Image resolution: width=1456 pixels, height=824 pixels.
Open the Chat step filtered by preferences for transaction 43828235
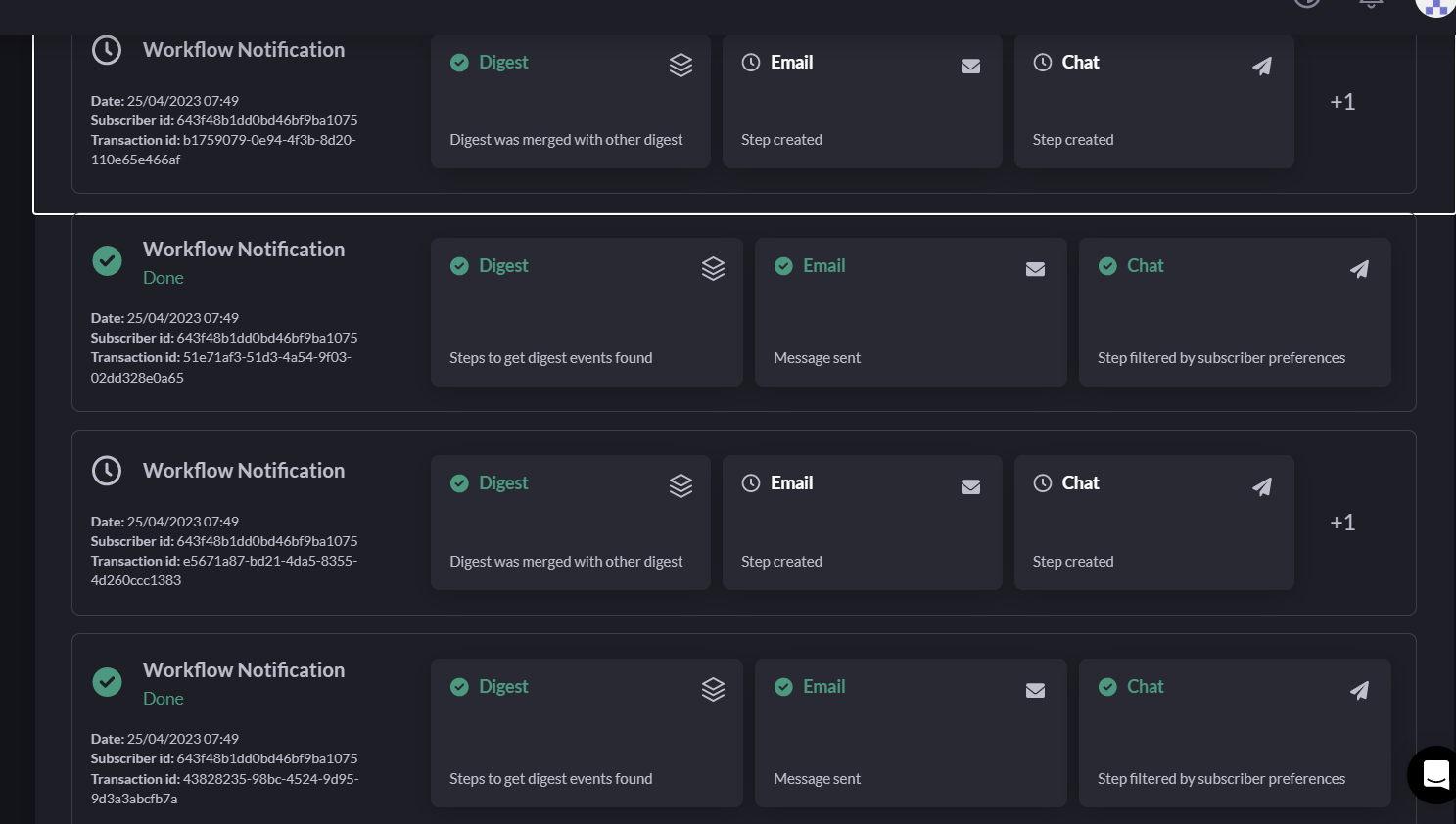(x=1234, y=733)
